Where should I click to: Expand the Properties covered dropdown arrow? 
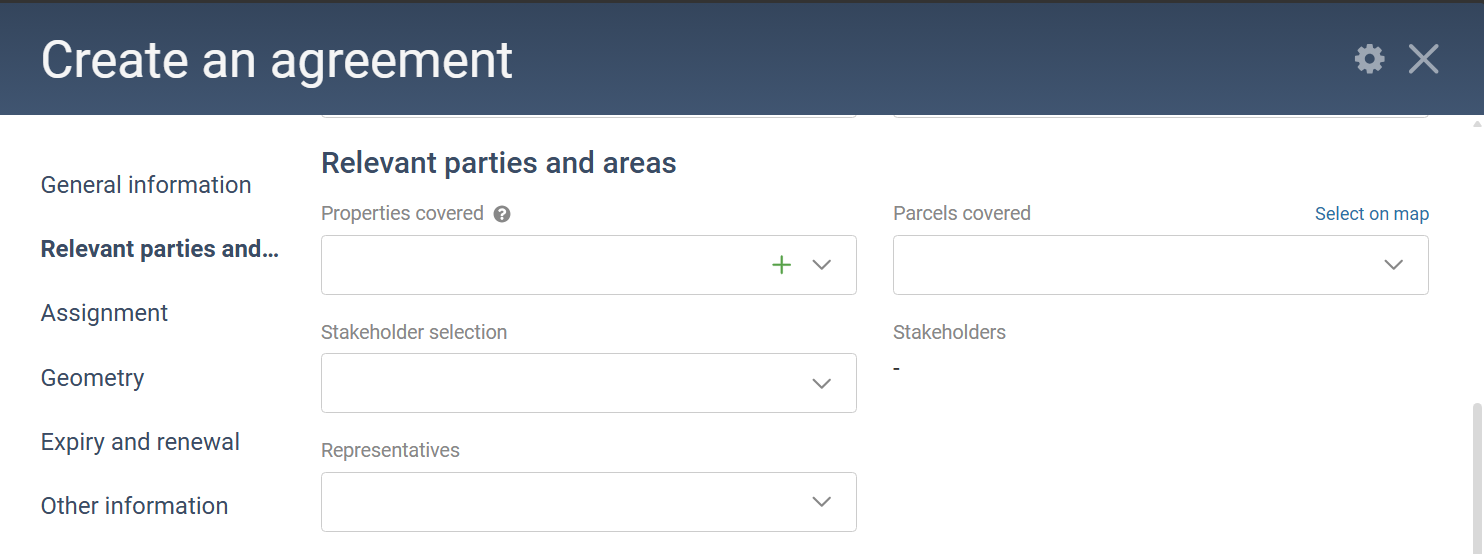pos(822,265)
